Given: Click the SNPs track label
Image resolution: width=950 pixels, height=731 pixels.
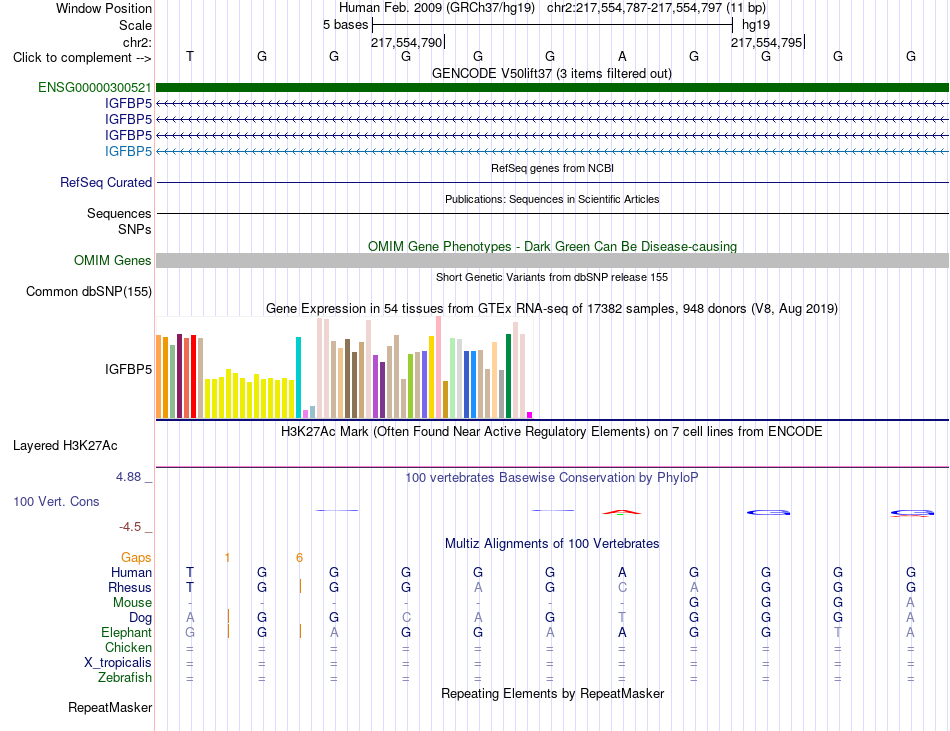Looking at the screenshot, I should pyautogui.click(x=135, y=230).
